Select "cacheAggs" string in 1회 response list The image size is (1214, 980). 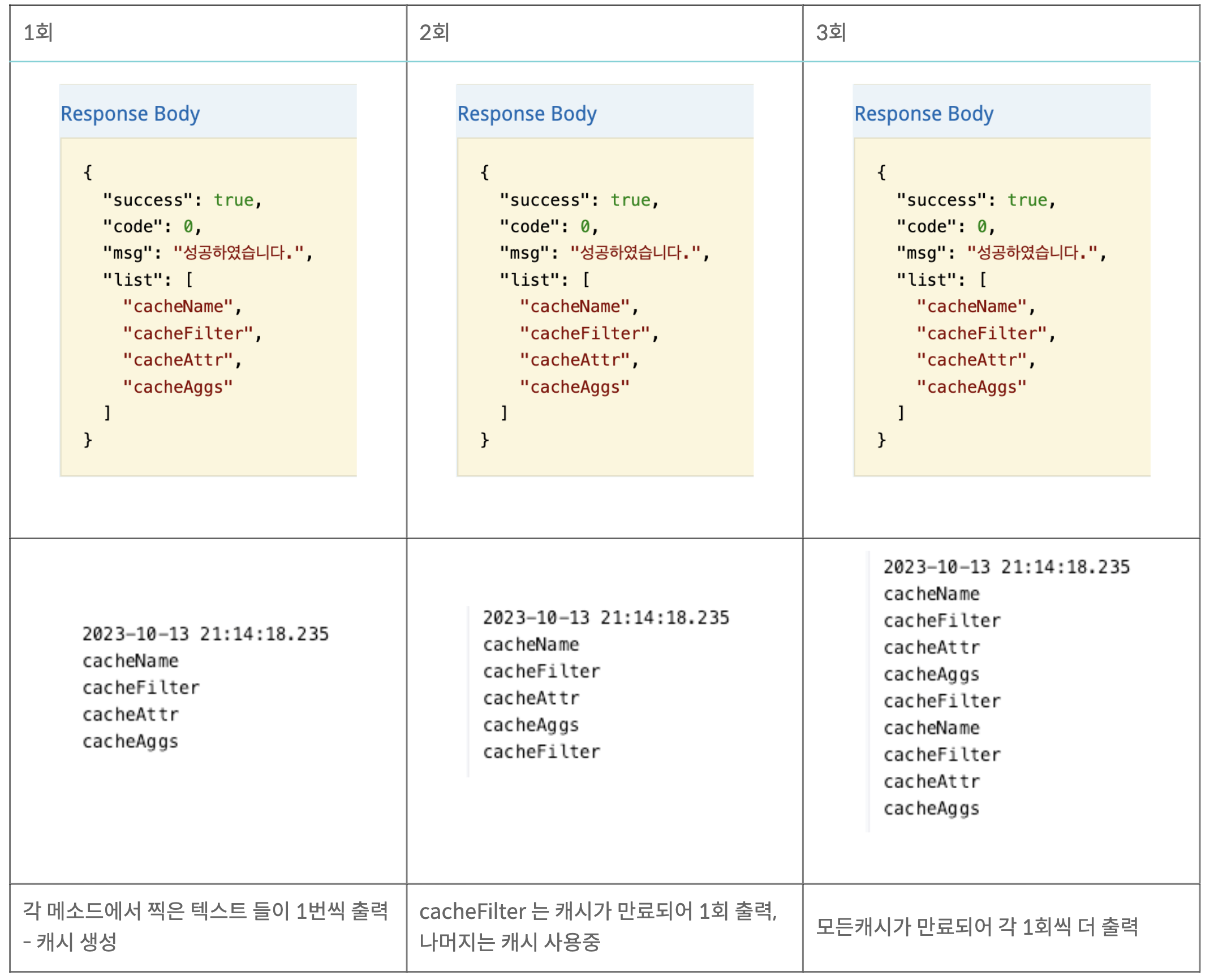tap(178, 387)
